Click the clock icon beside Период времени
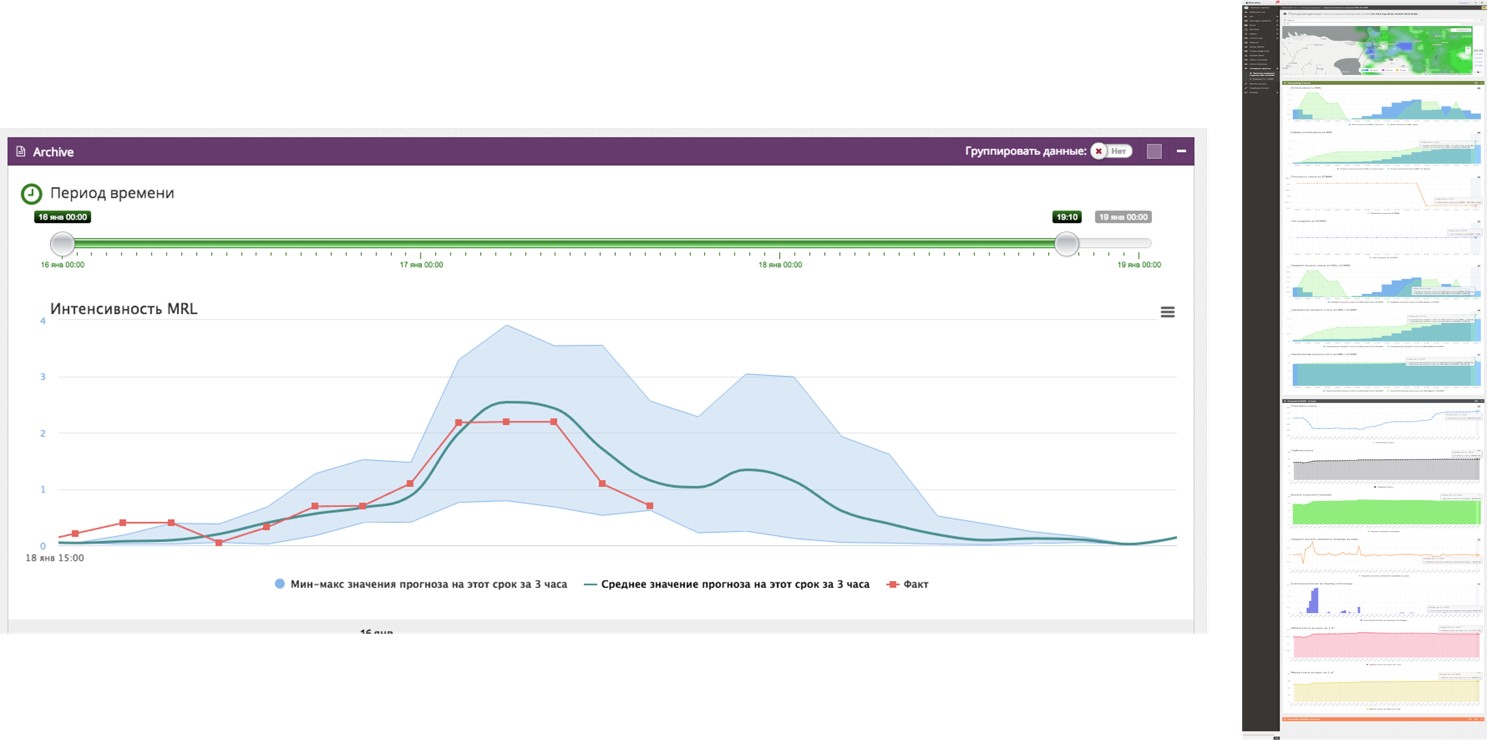The height and width of the screenshot is (740, 1487). [x=32, y=193]
